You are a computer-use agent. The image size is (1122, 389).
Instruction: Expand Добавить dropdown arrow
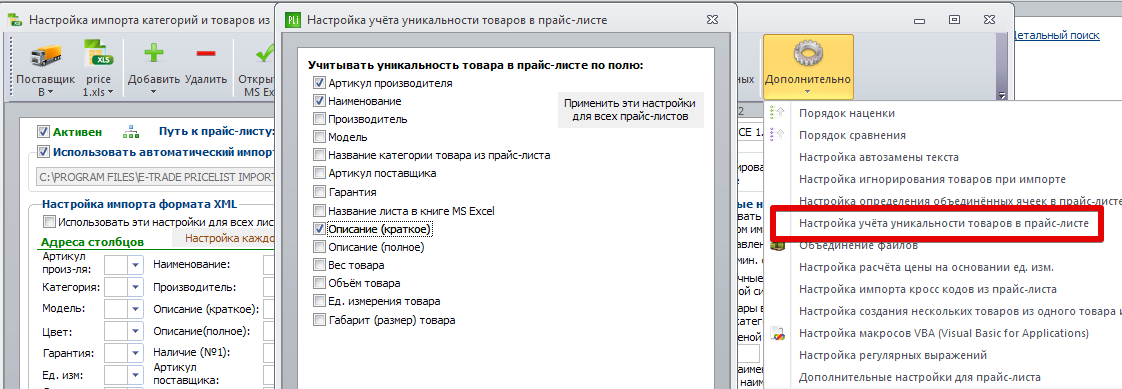point(154,92)
